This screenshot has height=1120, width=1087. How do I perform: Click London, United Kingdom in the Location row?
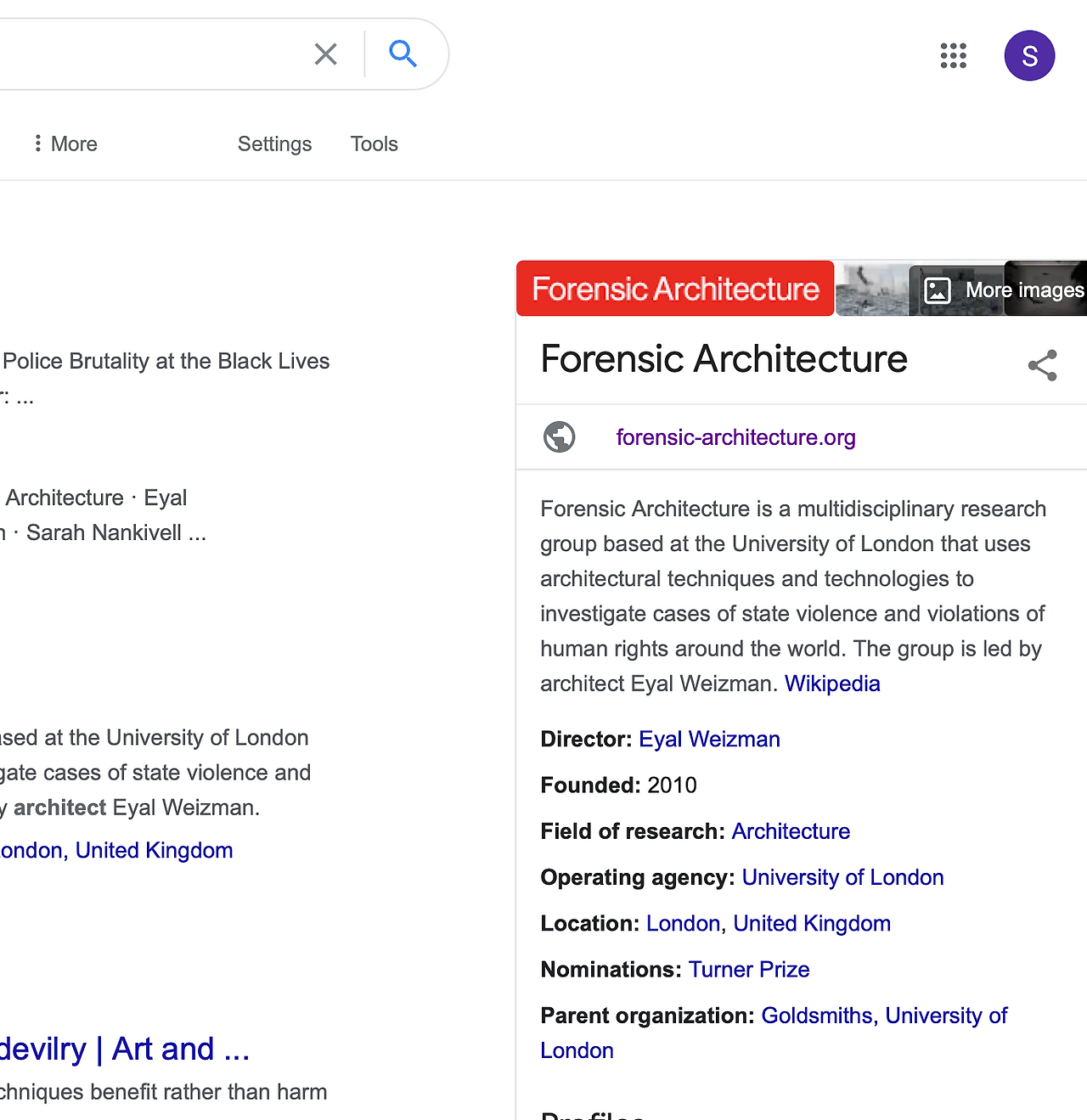[x=768, y=924]
